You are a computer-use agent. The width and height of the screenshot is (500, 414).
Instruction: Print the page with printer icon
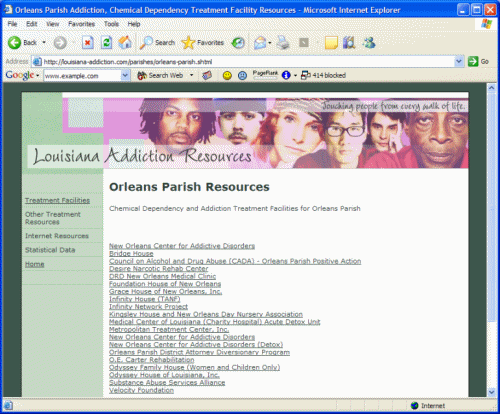(283, 43)
